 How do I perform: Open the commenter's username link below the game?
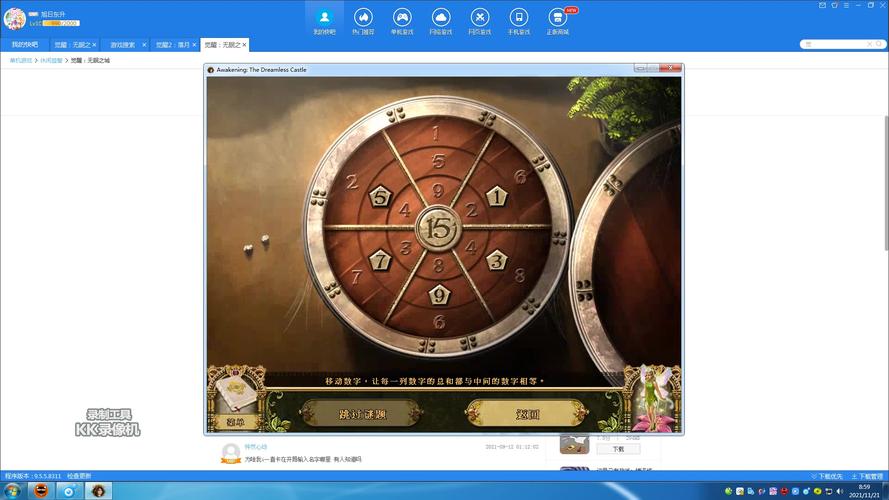click(255, 447)
